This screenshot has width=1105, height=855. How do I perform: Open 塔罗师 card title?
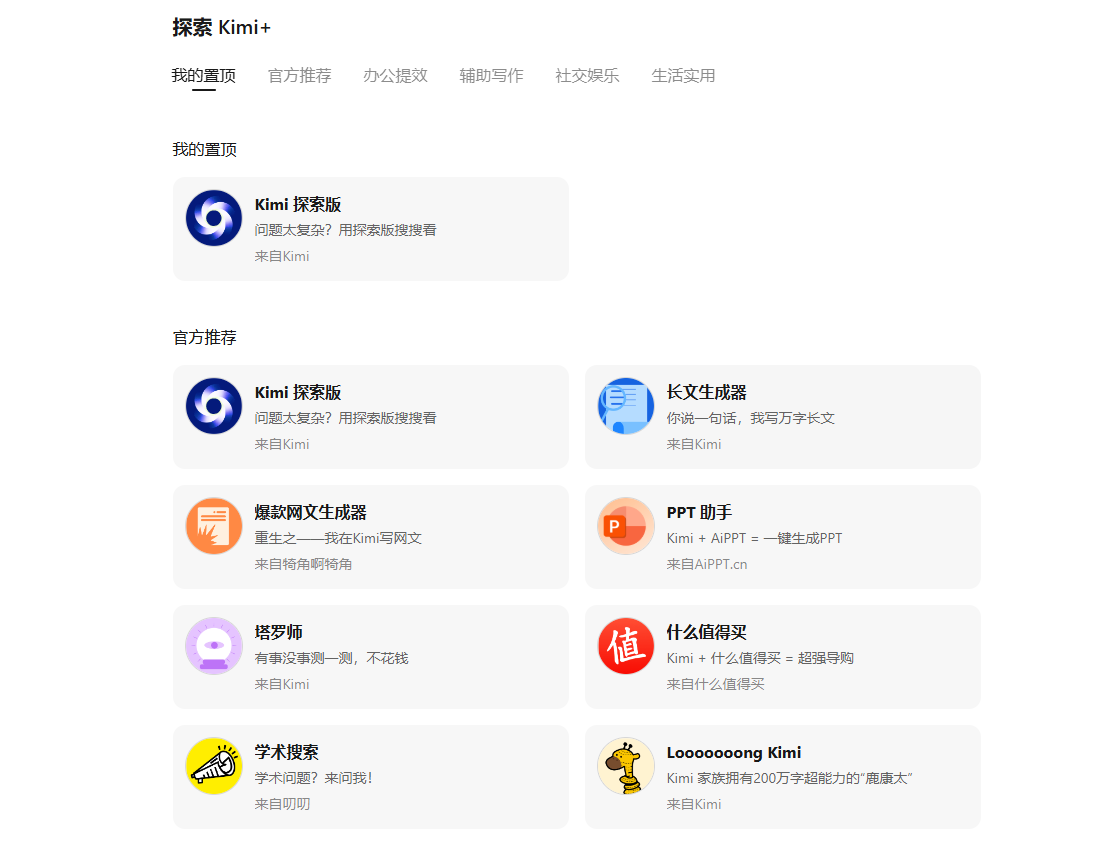click(x=278, y=632)
